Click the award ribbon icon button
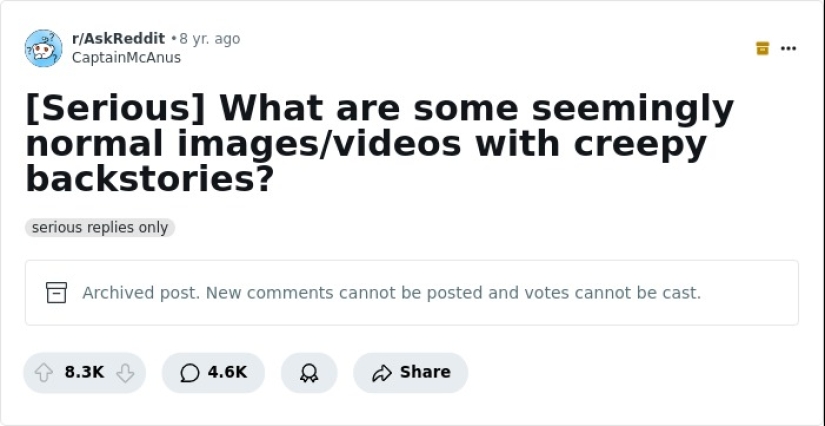 [x=309, y=372]
